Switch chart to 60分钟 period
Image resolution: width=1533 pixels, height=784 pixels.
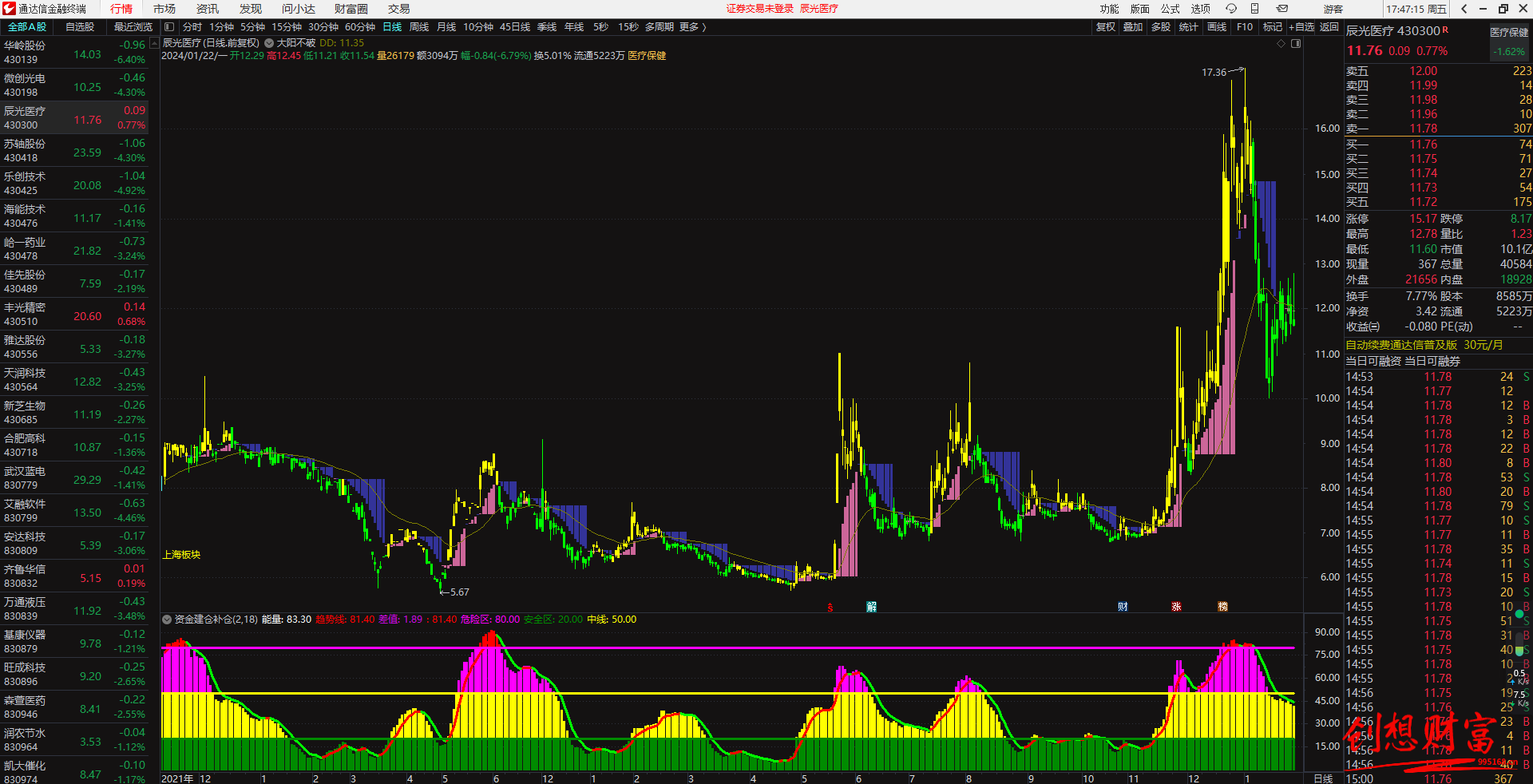click(x=360, y=27)
